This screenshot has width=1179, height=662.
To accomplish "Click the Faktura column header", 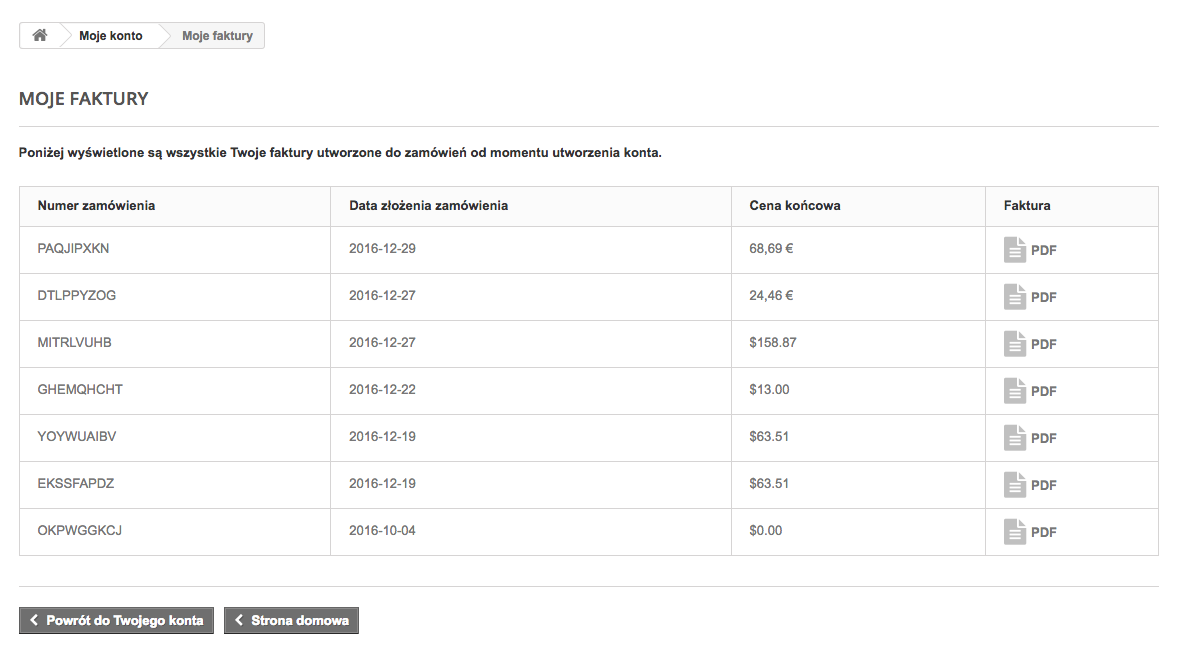I will coord(1027,206).
